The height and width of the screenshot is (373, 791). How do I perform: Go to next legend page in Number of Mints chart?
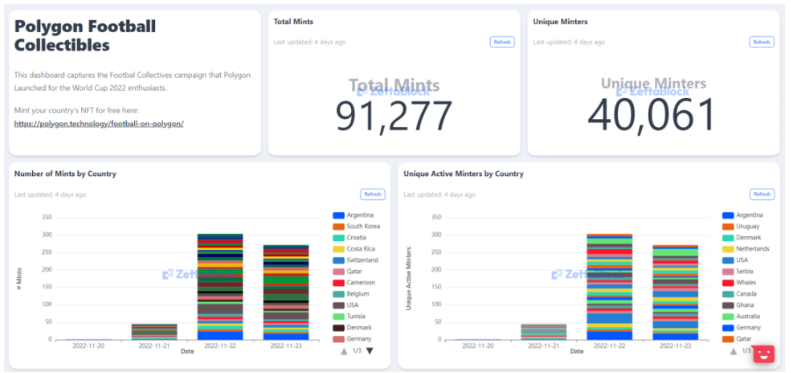click(370, 351)
